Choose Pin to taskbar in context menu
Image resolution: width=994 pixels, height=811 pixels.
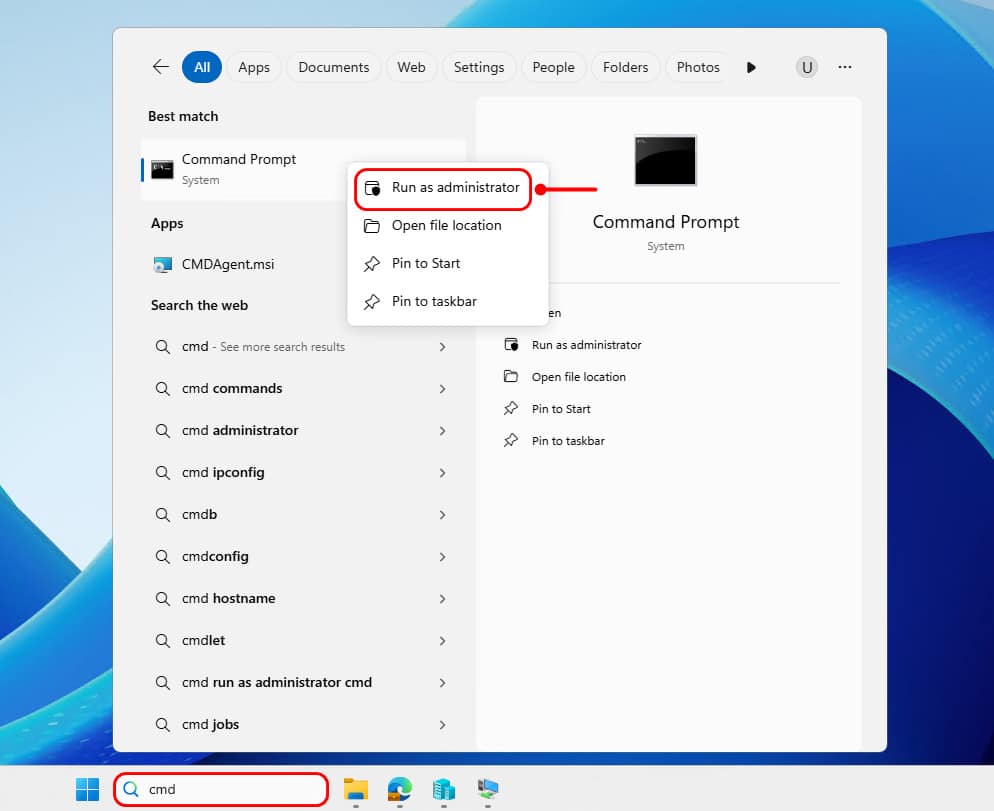(448, 302)
